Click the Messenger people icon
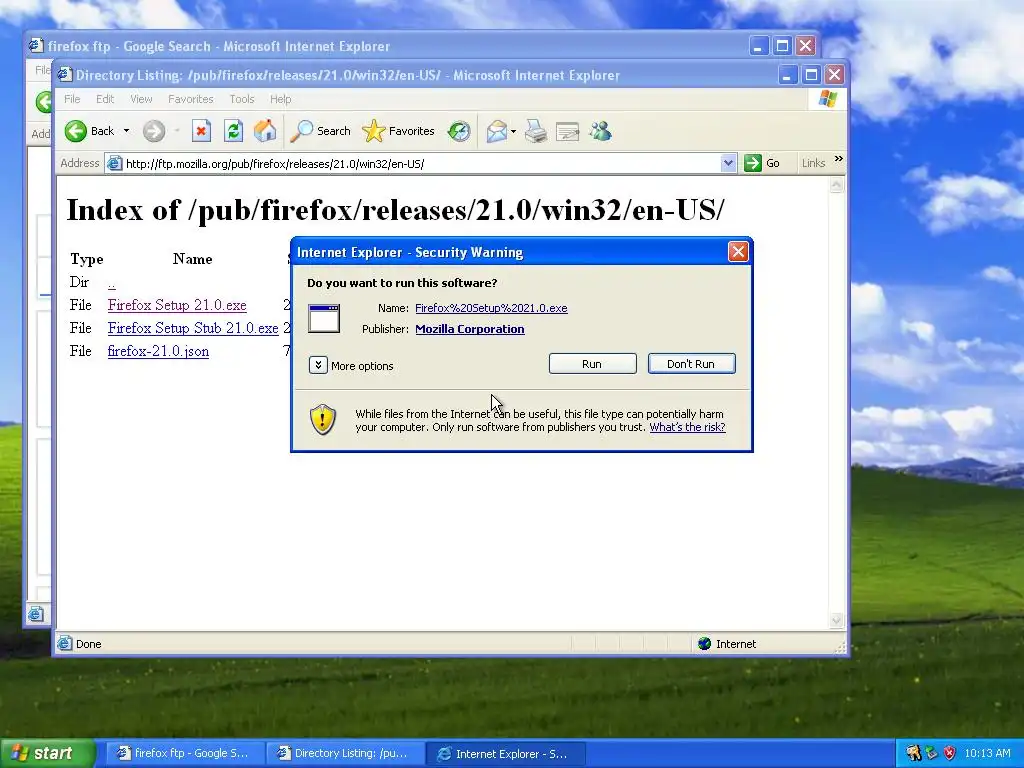 pyautogui.click(x=600, y=131)
